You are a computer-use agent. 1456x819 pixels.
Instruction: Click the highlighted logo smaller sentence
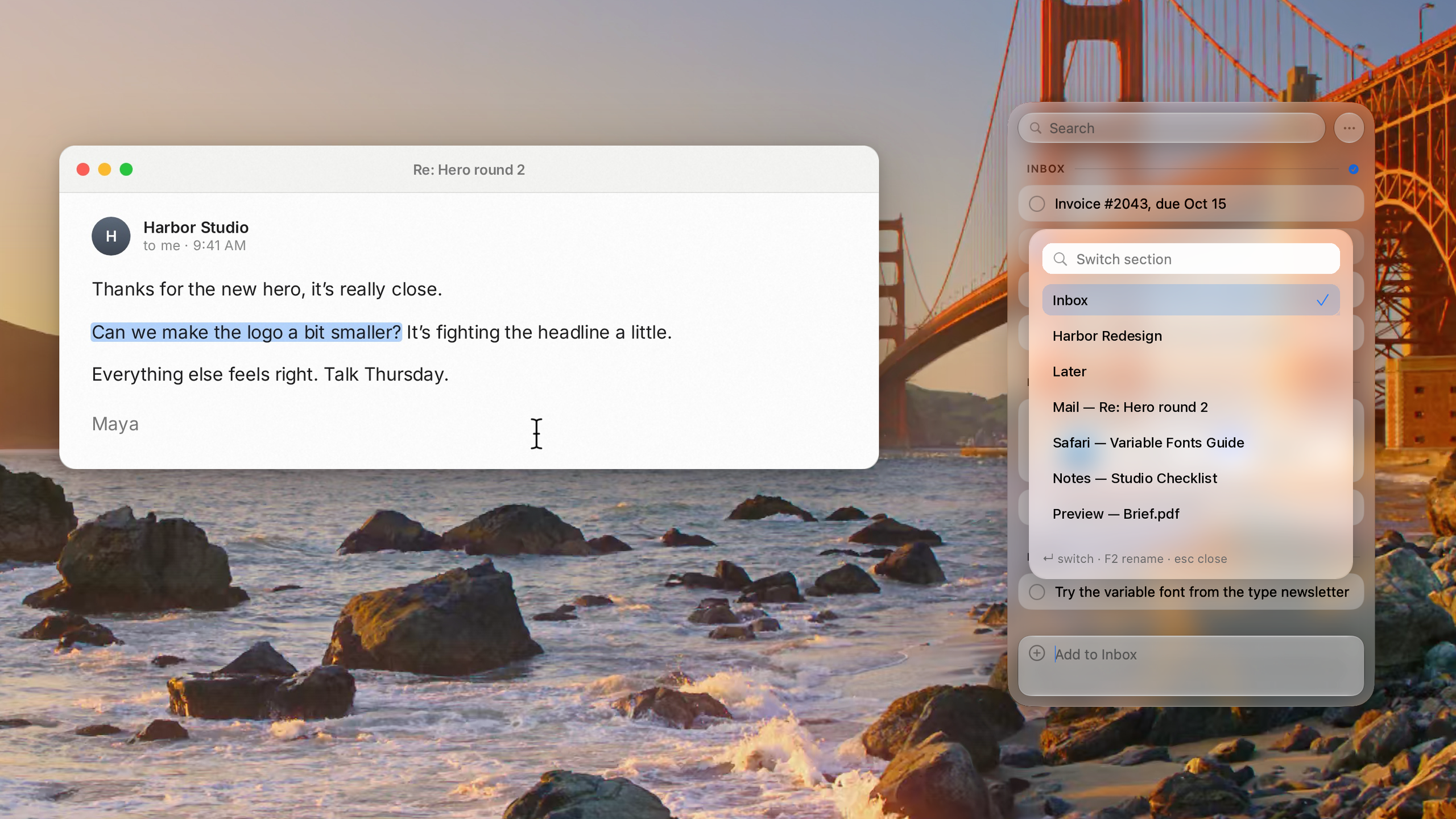click(x=246, y=332)
